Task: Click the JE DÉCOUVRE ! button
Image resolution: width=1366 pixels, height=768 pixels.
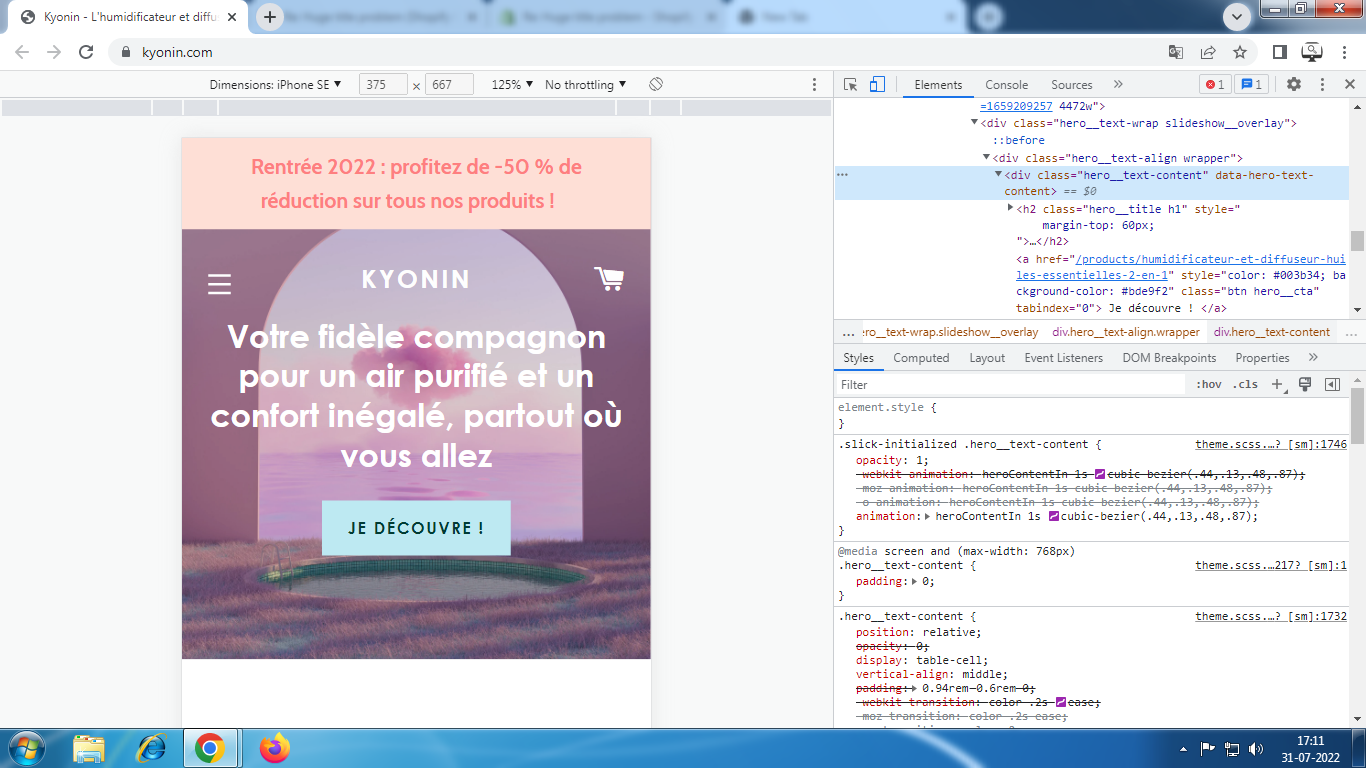Action: (416, 528)
